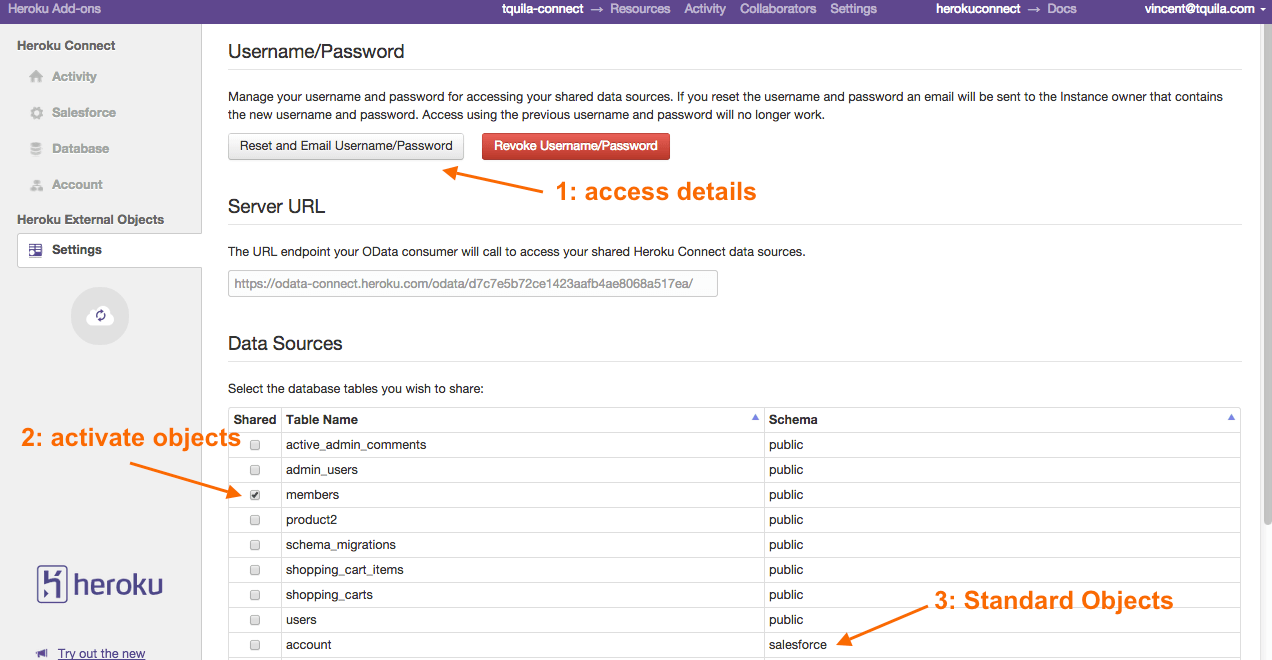
Task: Click the Salesforce gear icon in sidebar
Action: point(36,113)
